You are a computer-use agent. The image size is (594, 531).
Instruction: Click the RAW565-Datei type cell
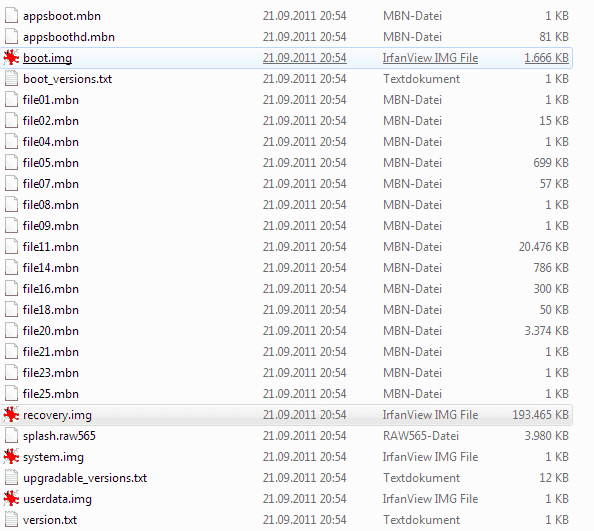[421, 436]
